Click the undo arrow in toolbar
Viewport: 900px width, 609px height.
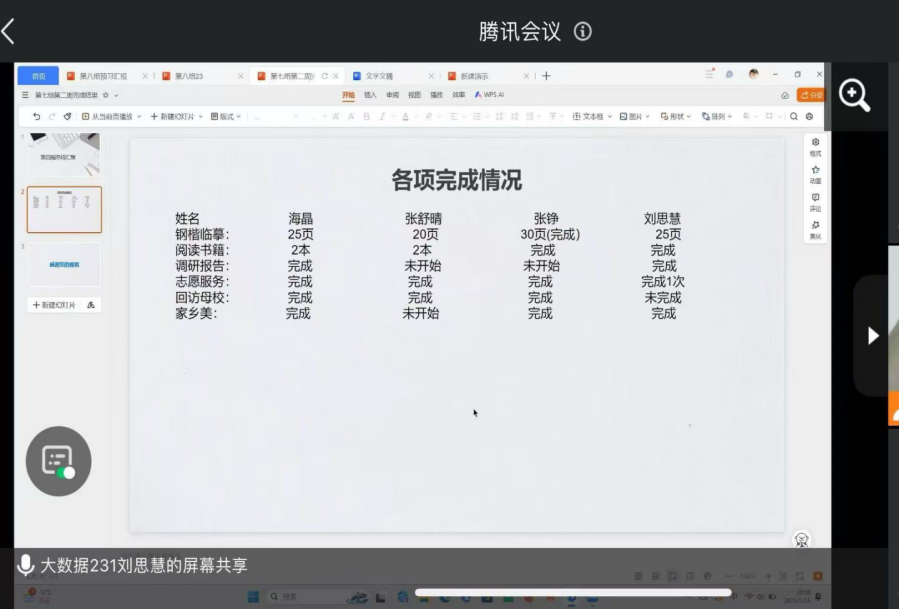pyautogui.click(x=37, y=117)
